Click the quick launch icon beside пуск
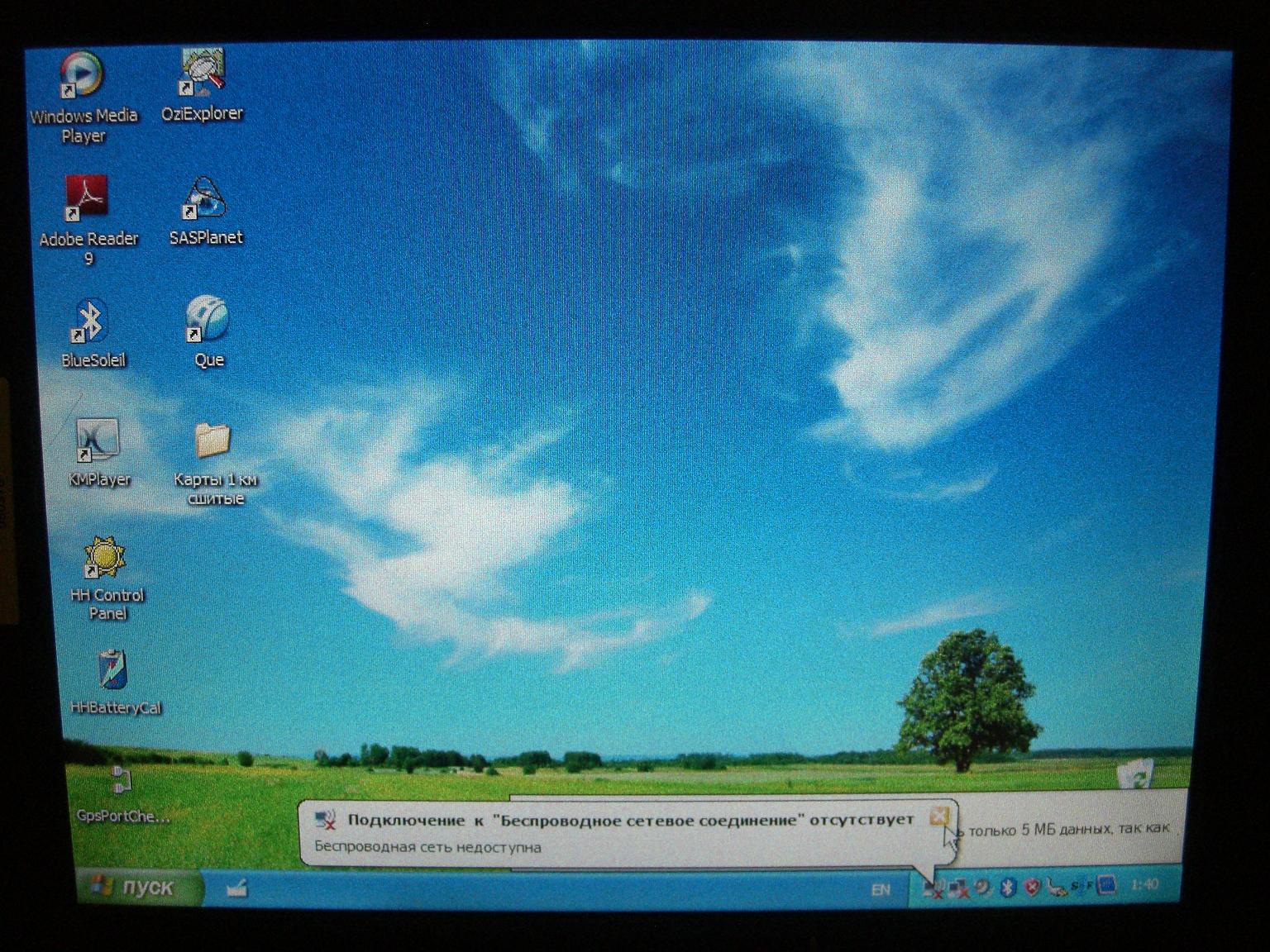The image size is (1270, 952). coord(236,889)
